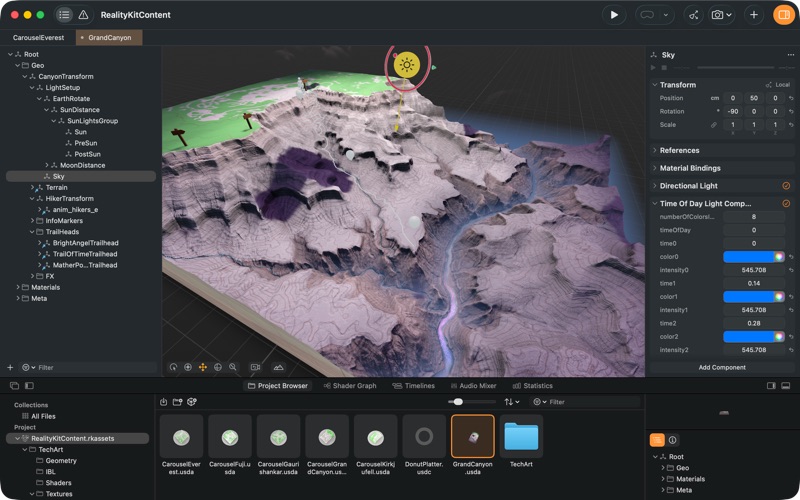This screenshot has width=800, height=500.
Task: Collapse the Geo folder
Action: coord(17,65)
